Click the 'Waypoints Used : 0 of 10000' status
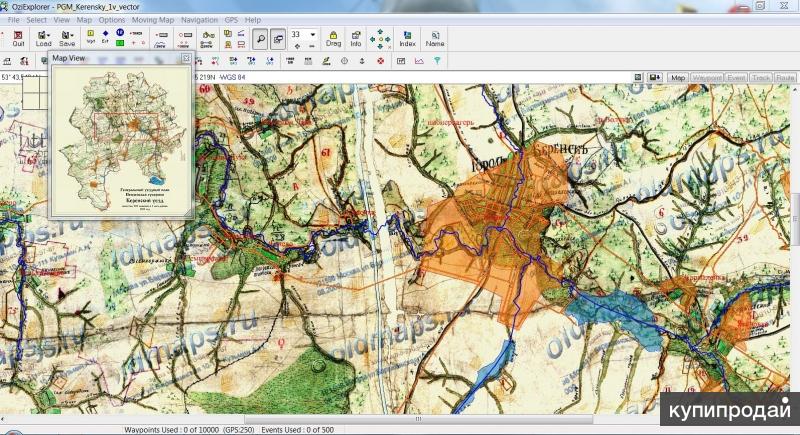800x435 pixels. click(x=171, y=430)
